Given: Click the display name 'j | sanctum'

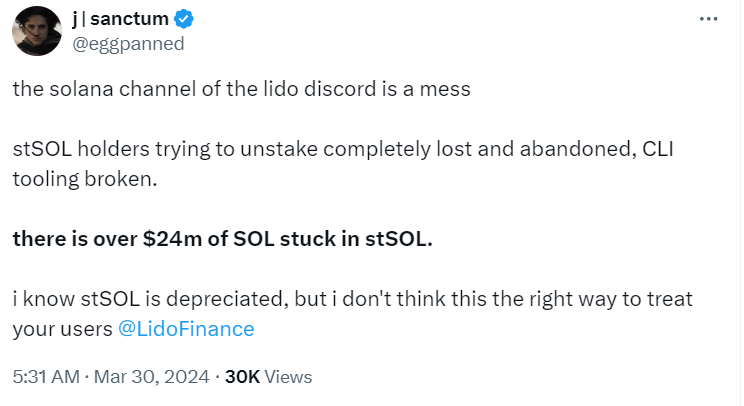Looking at the screenshot, I should (x=121, y=19).
